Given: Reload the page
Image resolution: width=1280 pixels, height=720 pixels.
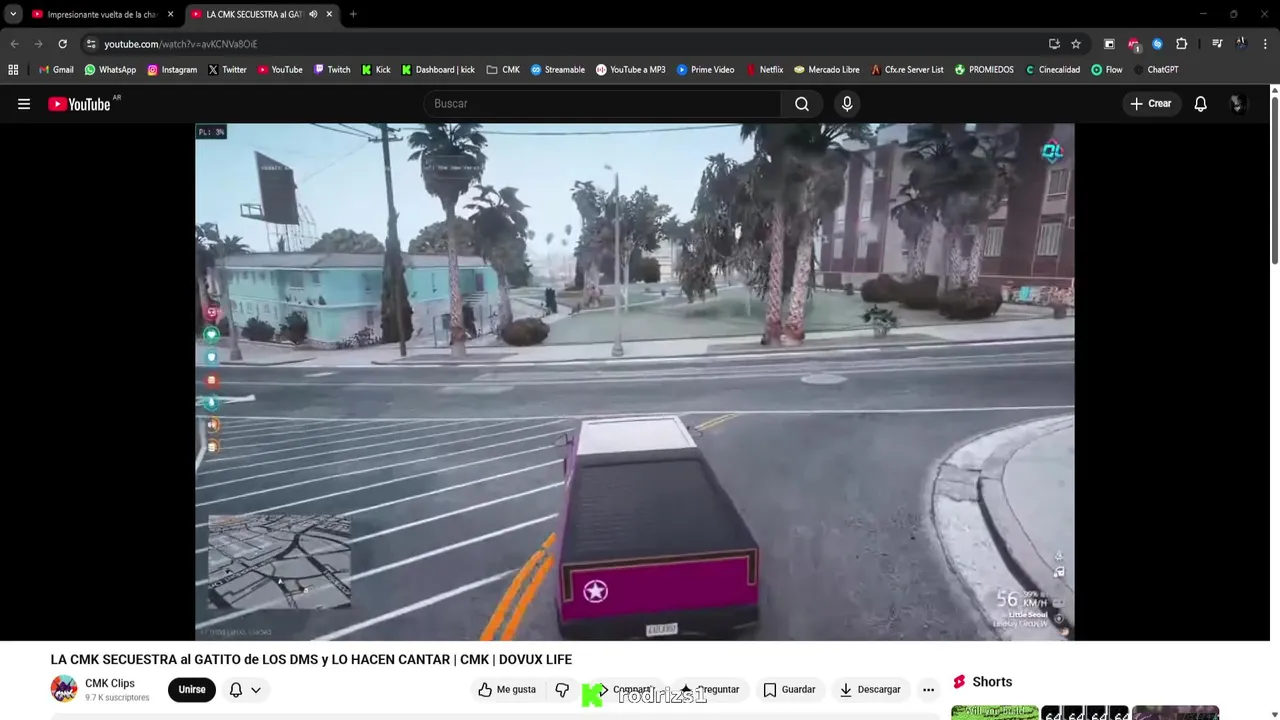Looking at the screenshot, I should 62,44.
